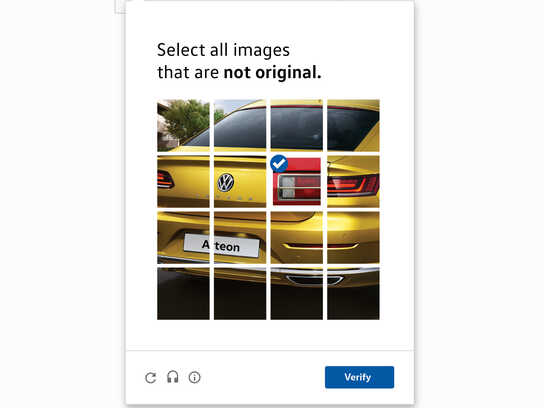Viewport: 544px width, 408px height.
Task: Select the tile showing green trees
Action: (x=184, y=125)
